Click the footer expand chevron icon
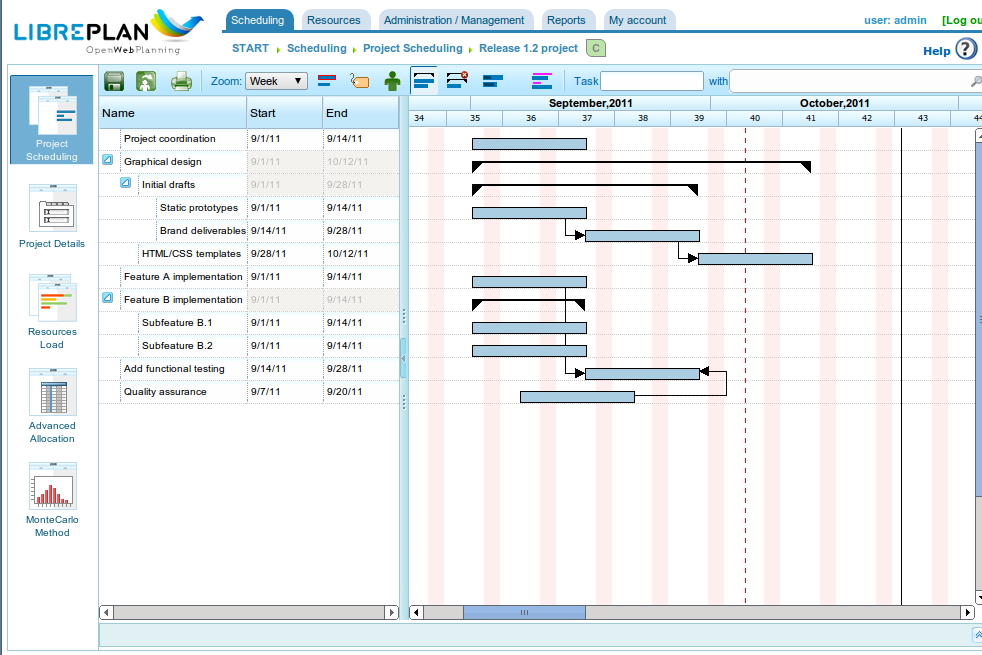982x655 pixels. pyautogui.click(x=978, y=635)
